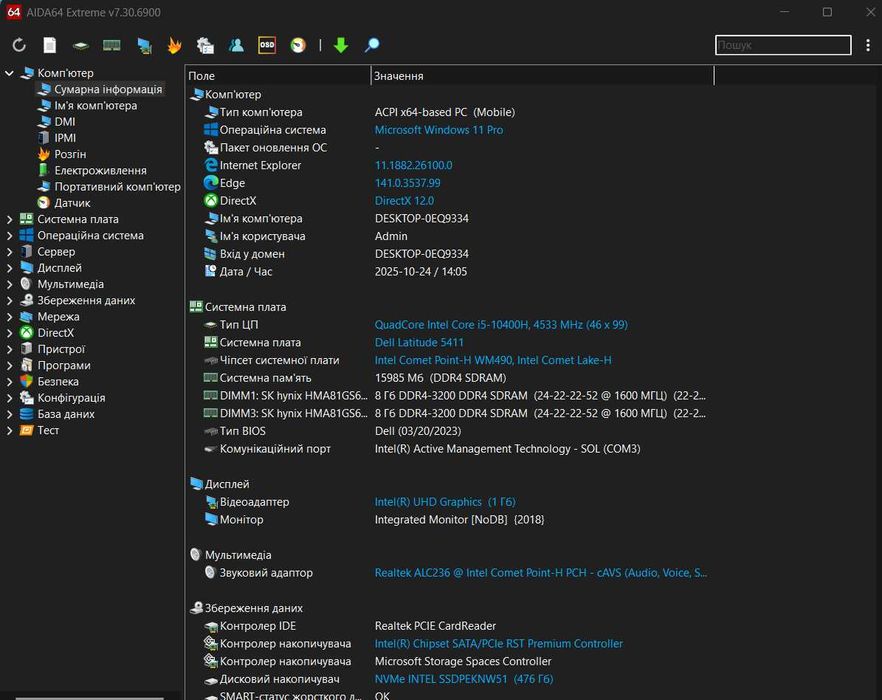
Task: Open the Edge version 141.0.3537.99 link
Action: tap(408, 183)
